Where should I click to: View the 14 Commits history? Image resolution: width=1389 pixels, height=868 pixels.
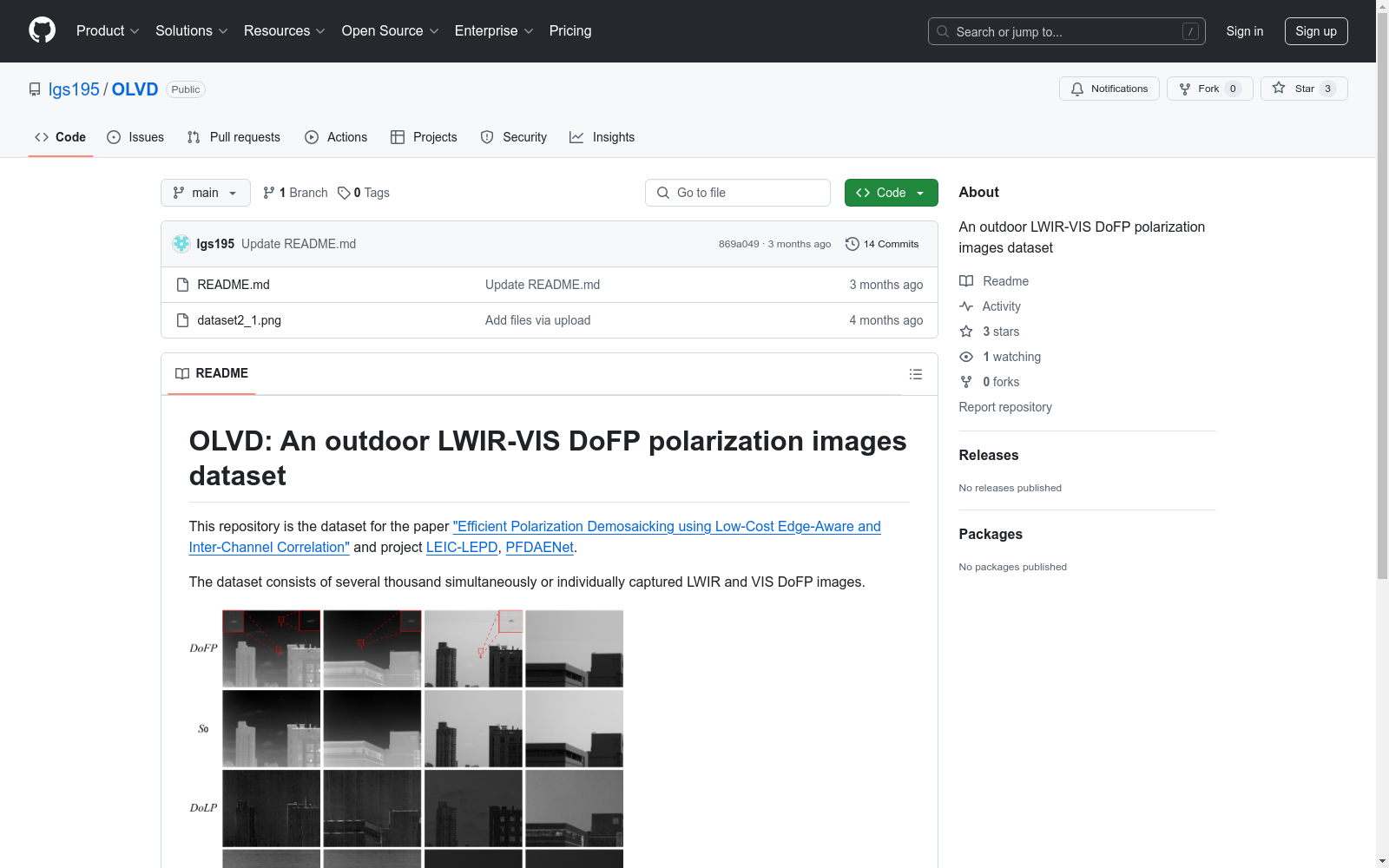coord(882,244)
